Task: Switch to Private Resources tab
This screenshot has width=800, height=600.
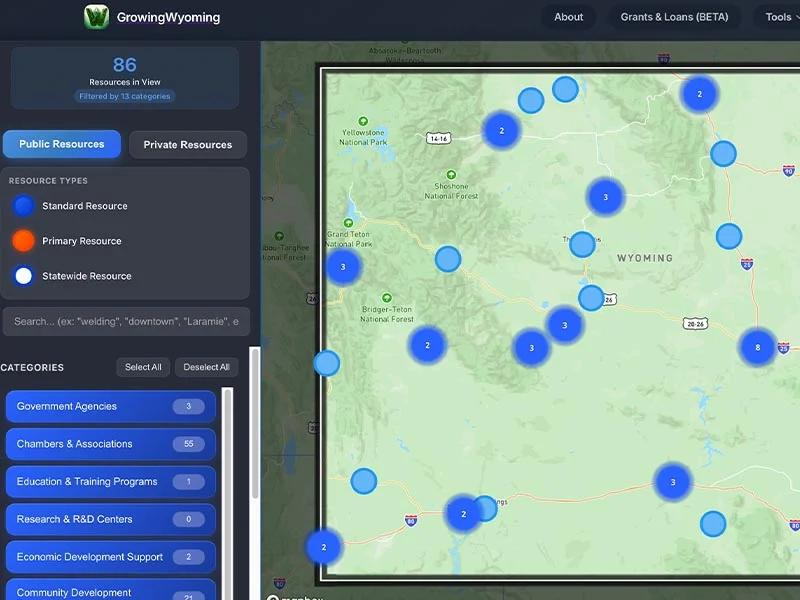Action: pyautogui.click(x=188, y=145)
